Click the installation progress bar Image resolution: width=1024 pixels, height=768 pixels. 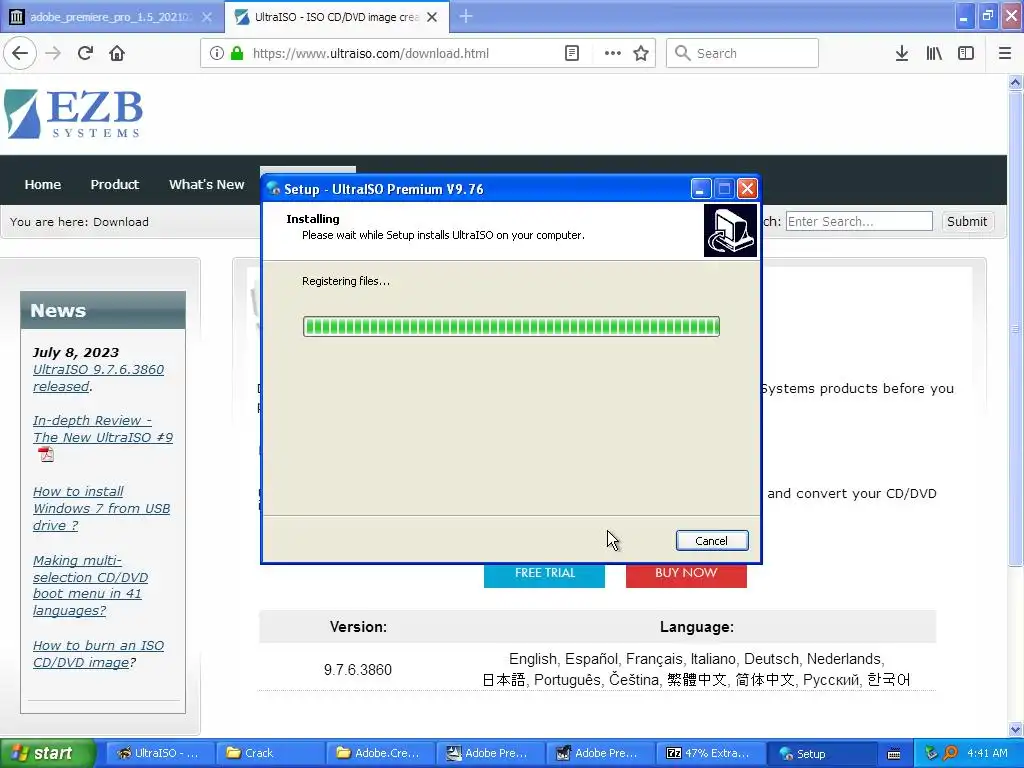(x=511, y=327)
